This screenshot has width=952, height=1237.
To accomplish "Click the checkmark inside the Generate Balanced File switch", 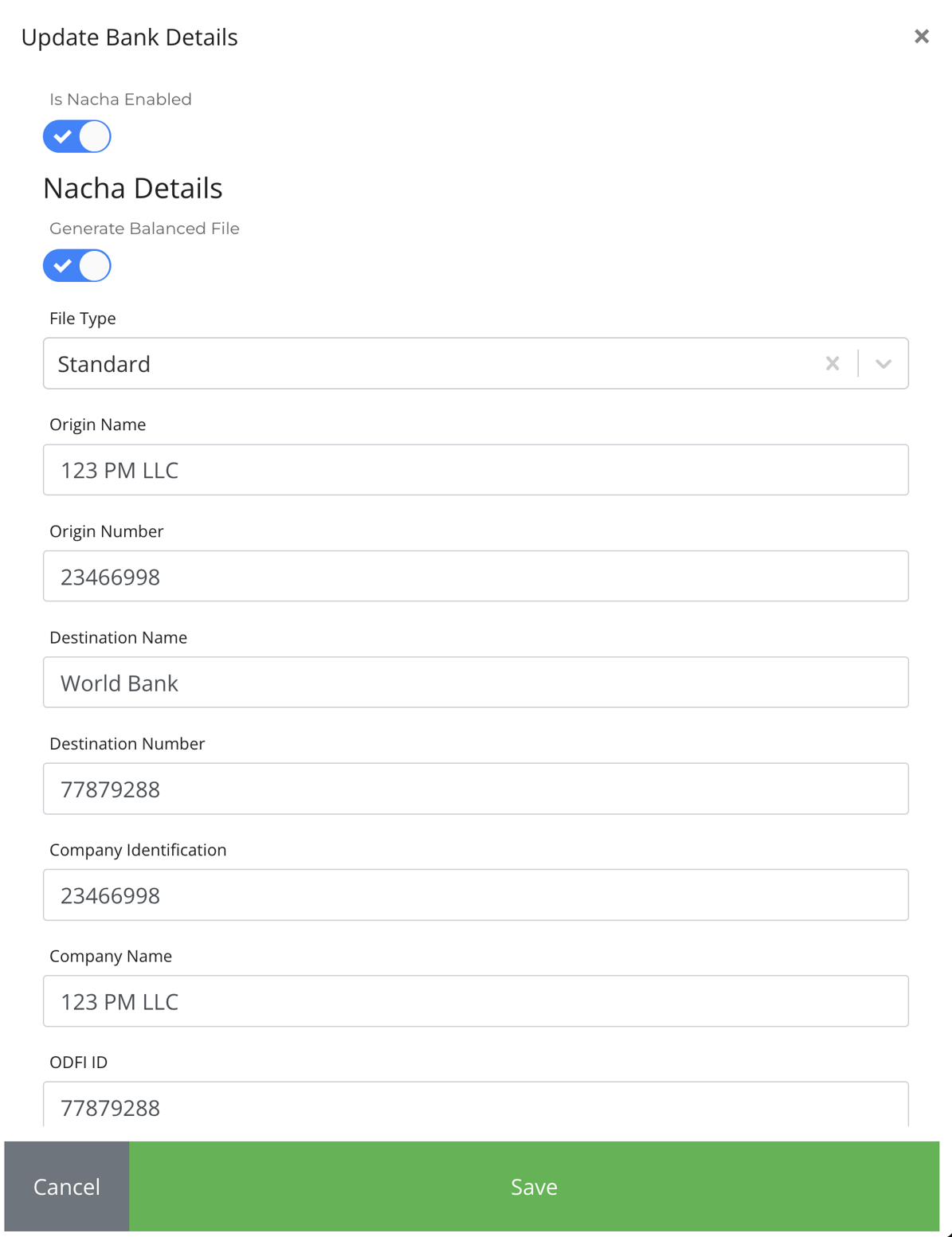I will [62, 266].
